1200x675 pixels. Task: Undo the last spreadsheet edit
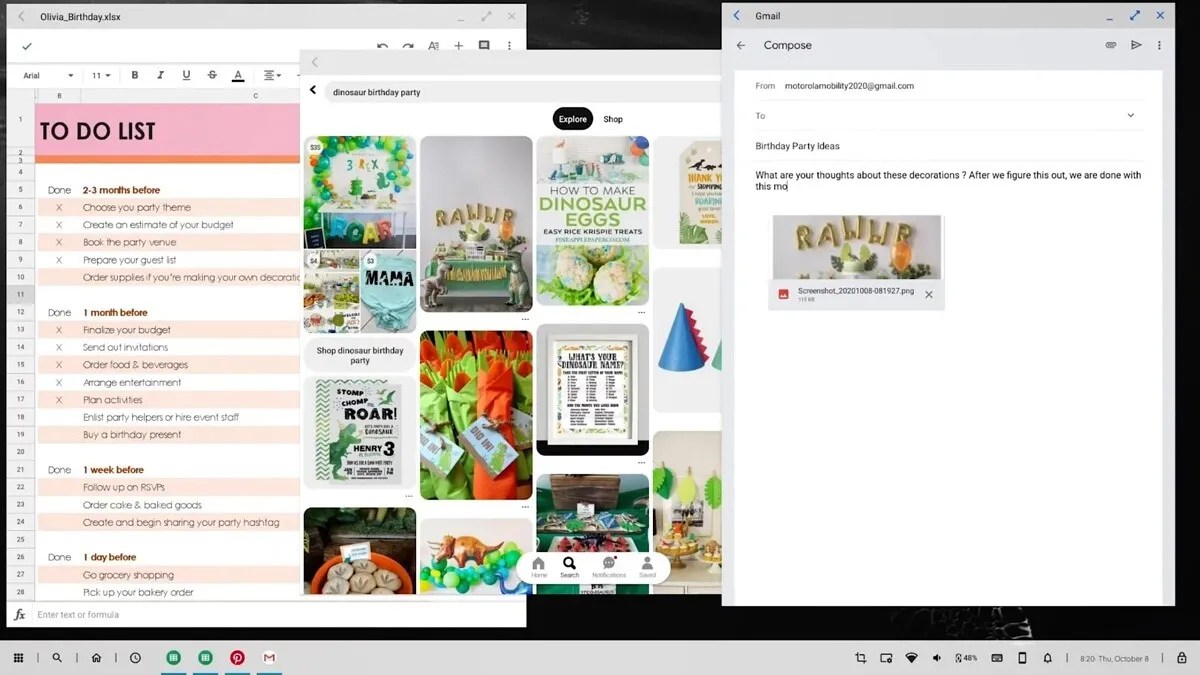point(381,46)
